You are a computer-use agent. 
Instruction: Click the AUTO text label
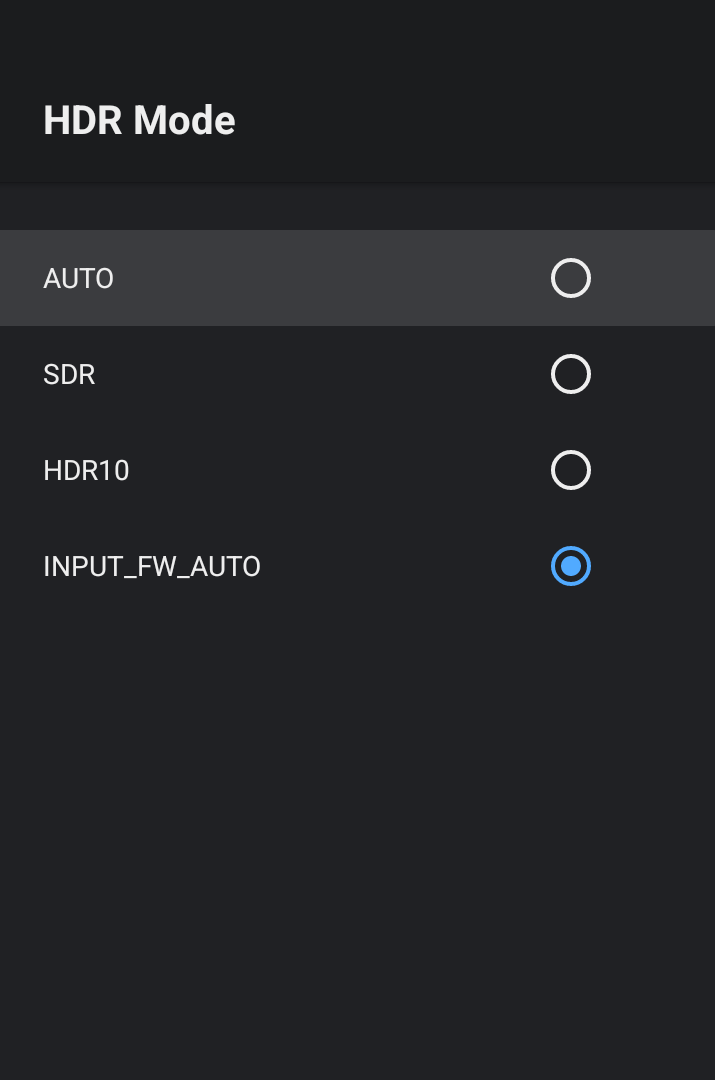pyautogui.click(x=78, y=278)
